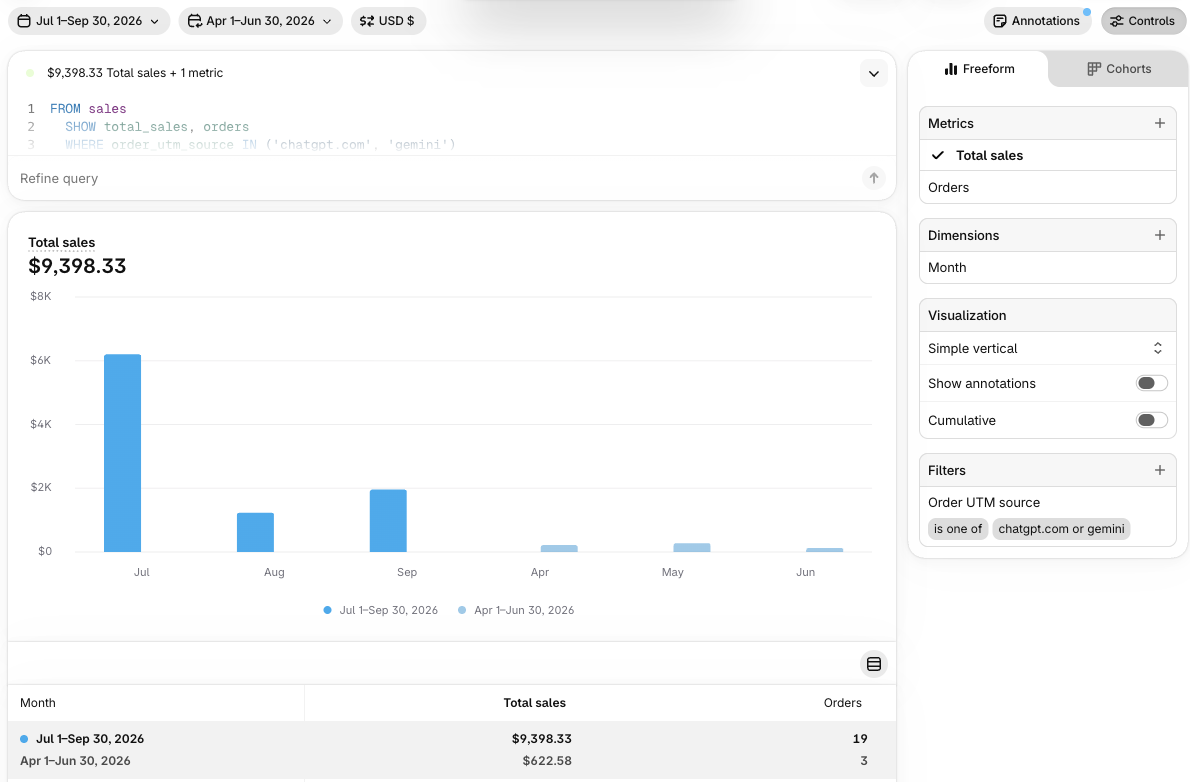Click the August bar in the chart
This screenshot has height=782, width=1190.
255,532
